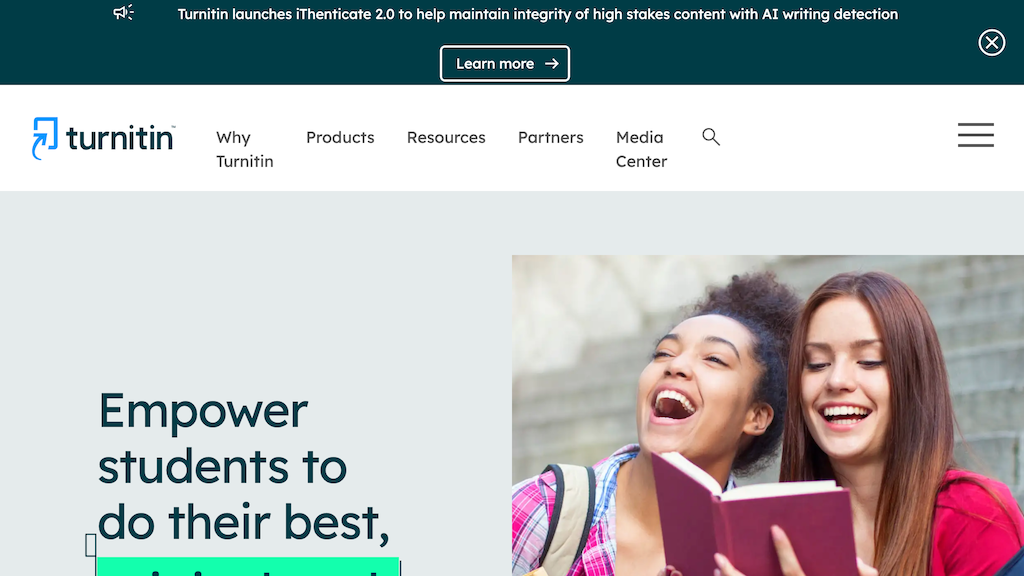Click the arrow inside Learn more button

click(x=552, y=64)
